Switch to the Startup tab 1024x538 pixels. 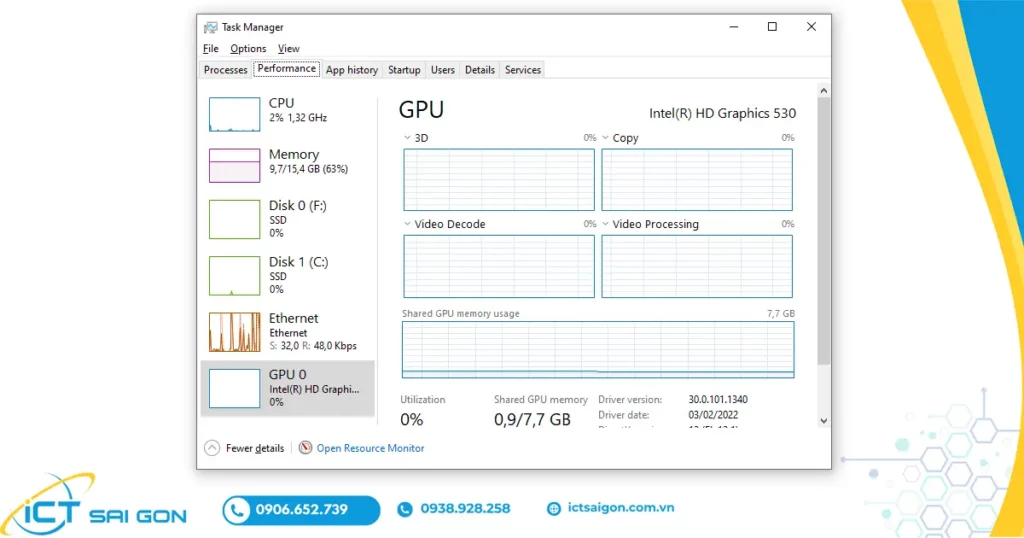pyautogui.click(x=404, y=70)
